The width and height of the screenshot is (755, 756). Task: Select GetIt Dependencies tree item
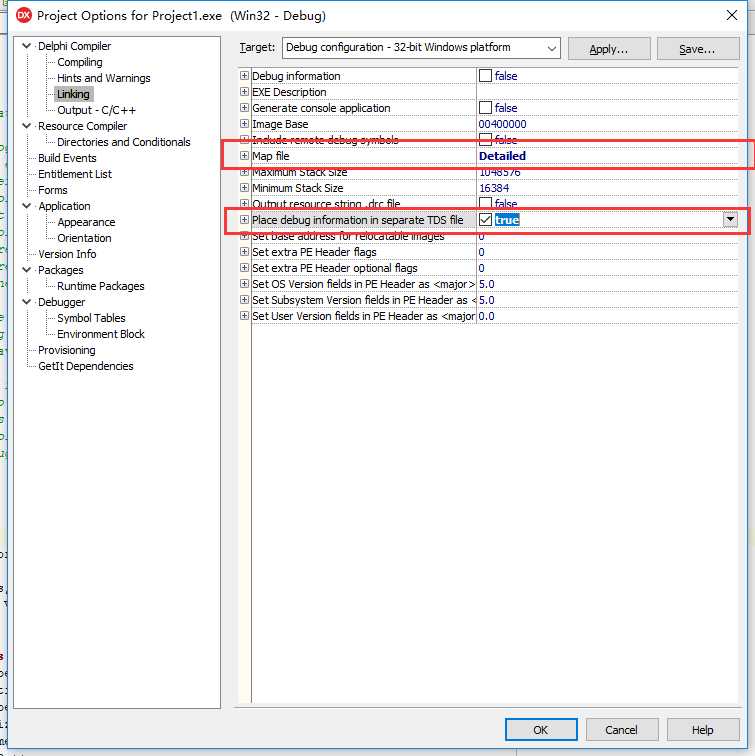point(85,366)
